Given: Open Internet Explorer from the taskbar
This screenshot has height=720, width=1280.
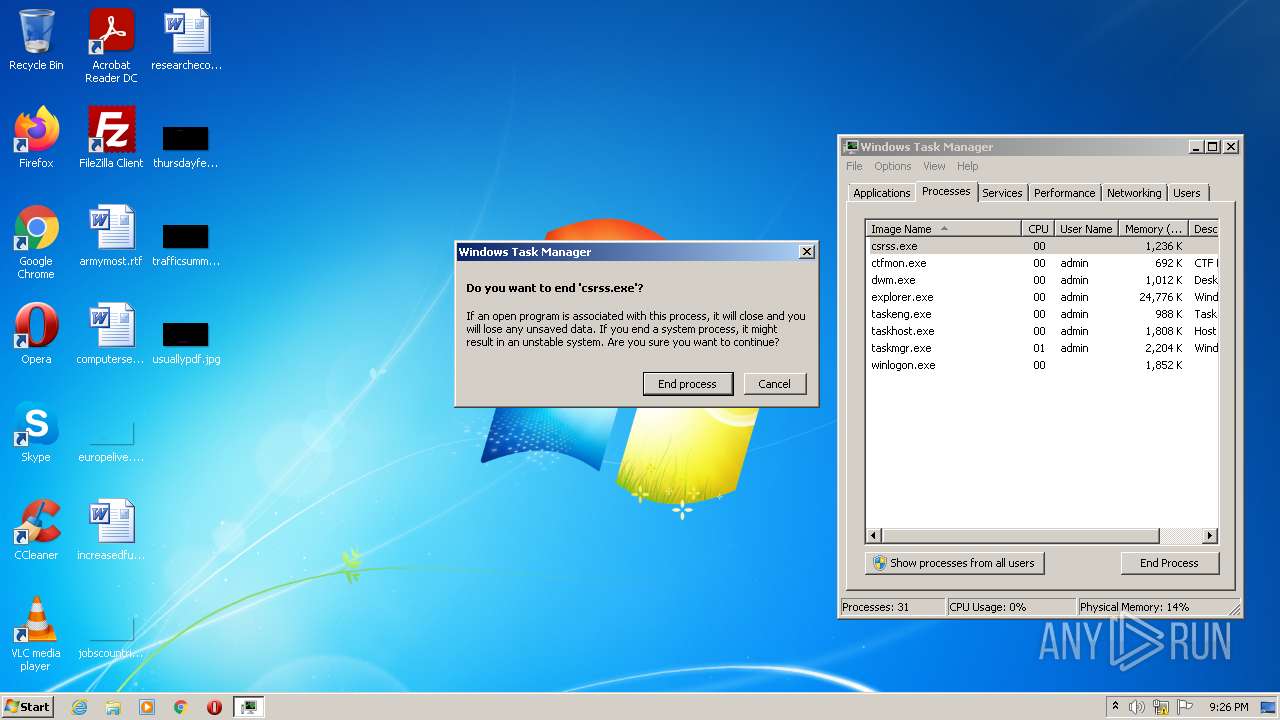Looking at the screenshot, I should [79, 707].
